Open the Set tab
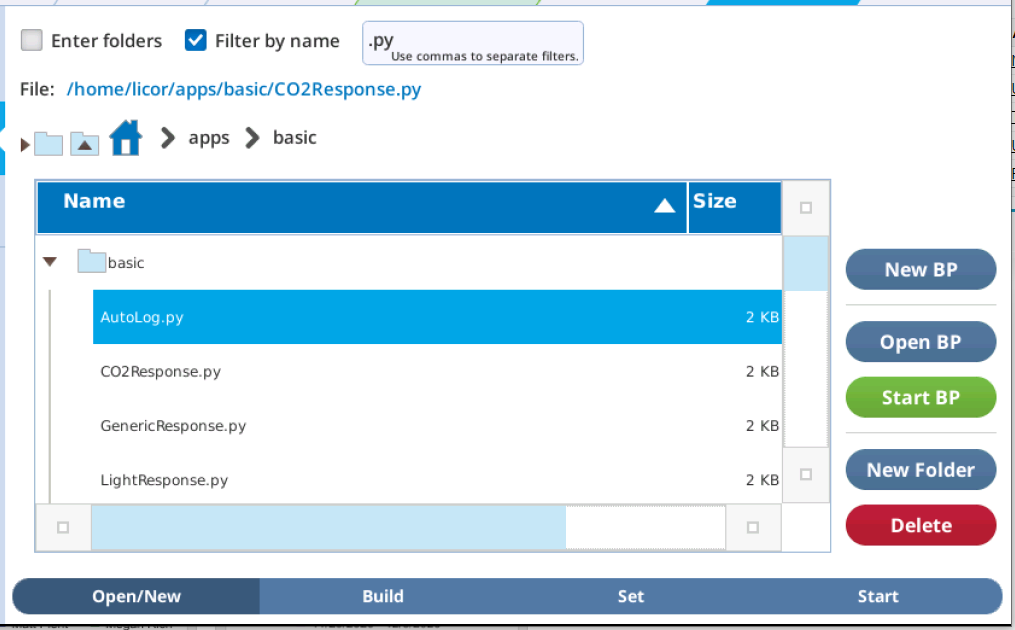Viewport: 1015px width, 630px height. point(630,596)
